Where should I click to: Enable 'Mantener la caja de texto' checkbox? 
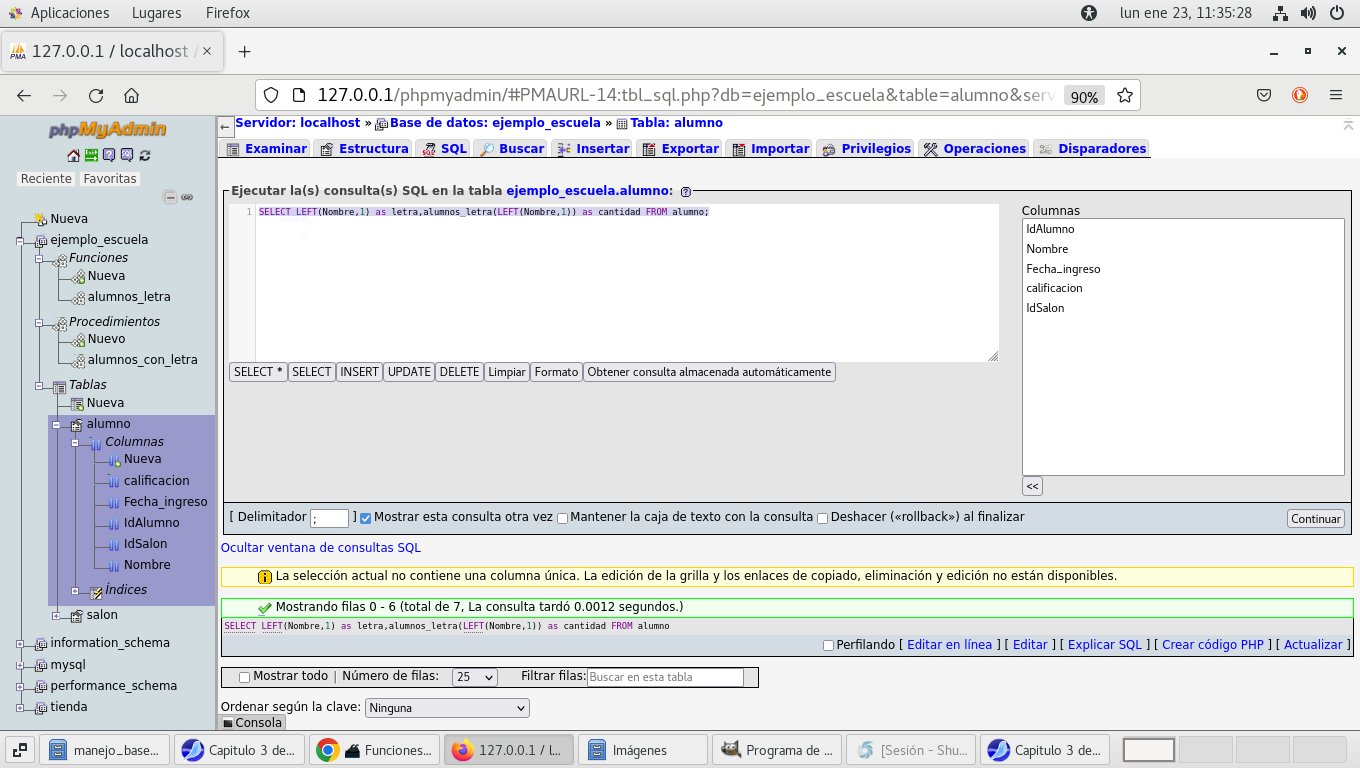[562, 518]
